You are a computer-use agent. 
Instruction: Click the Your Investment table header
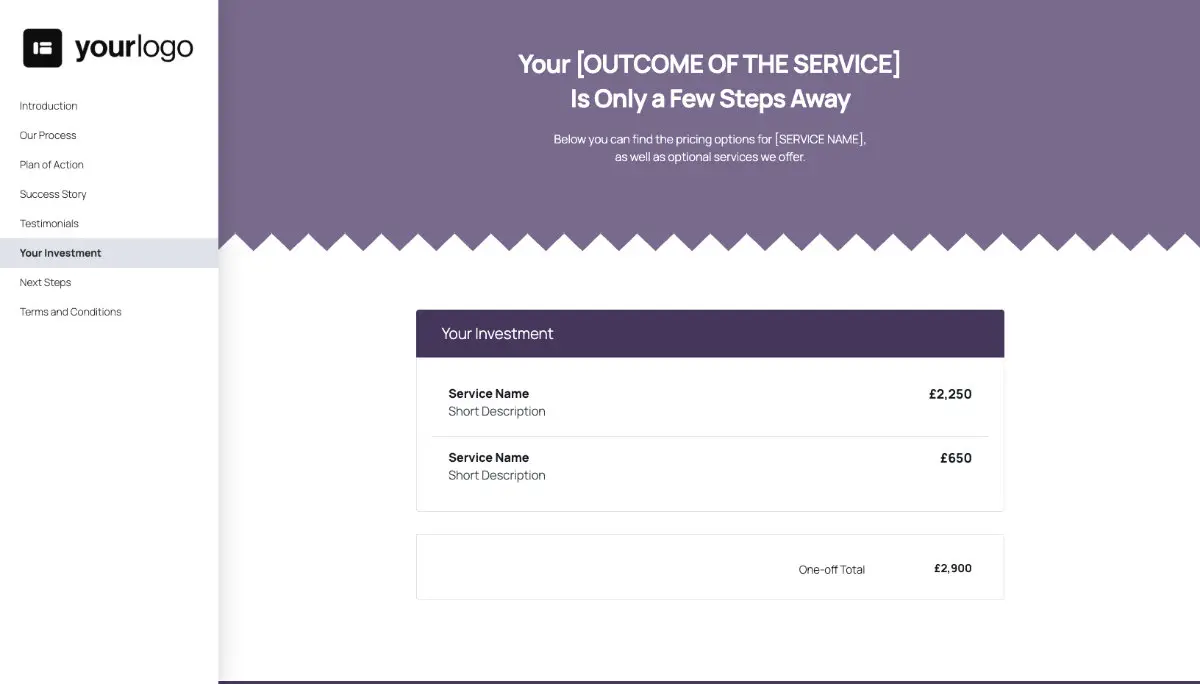498,333
